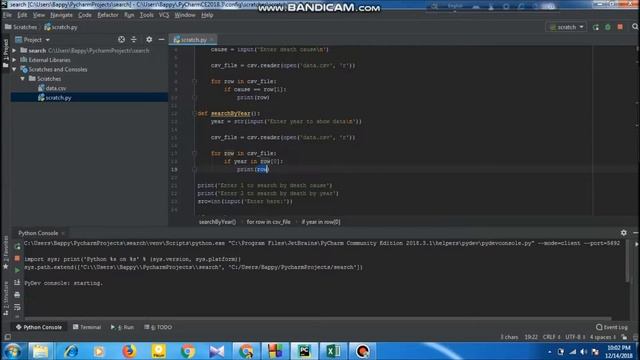Collapse all in the Project panel

134,40
